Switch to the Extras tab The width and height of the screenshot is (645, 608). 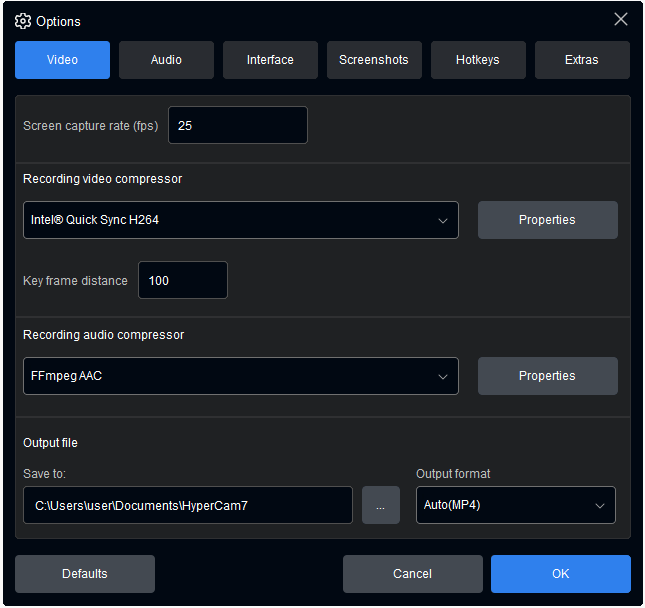582,60
